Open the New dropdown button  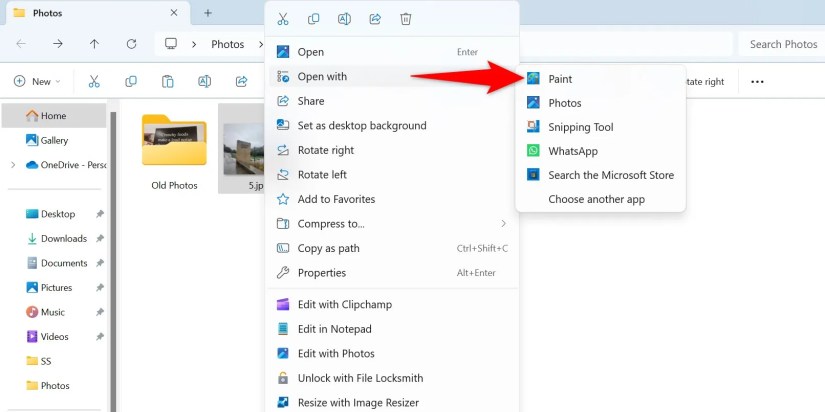[x=37, y=82]
